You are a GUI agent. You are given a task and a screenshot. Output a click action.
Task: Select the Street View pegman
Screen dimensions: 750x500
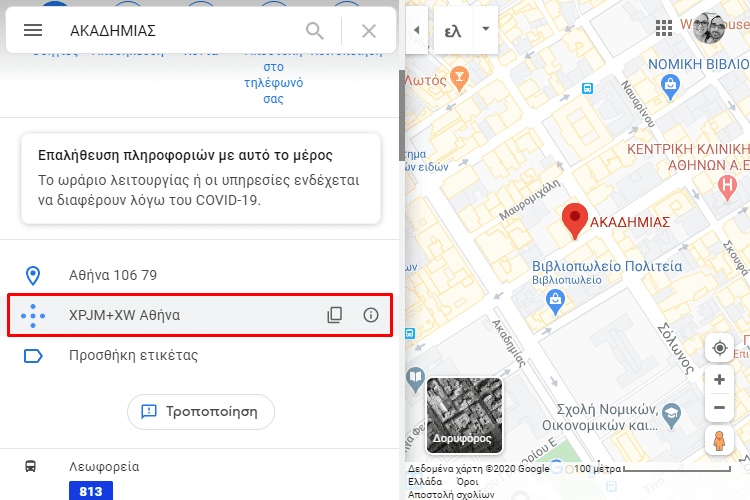click(x=719, y=440)
